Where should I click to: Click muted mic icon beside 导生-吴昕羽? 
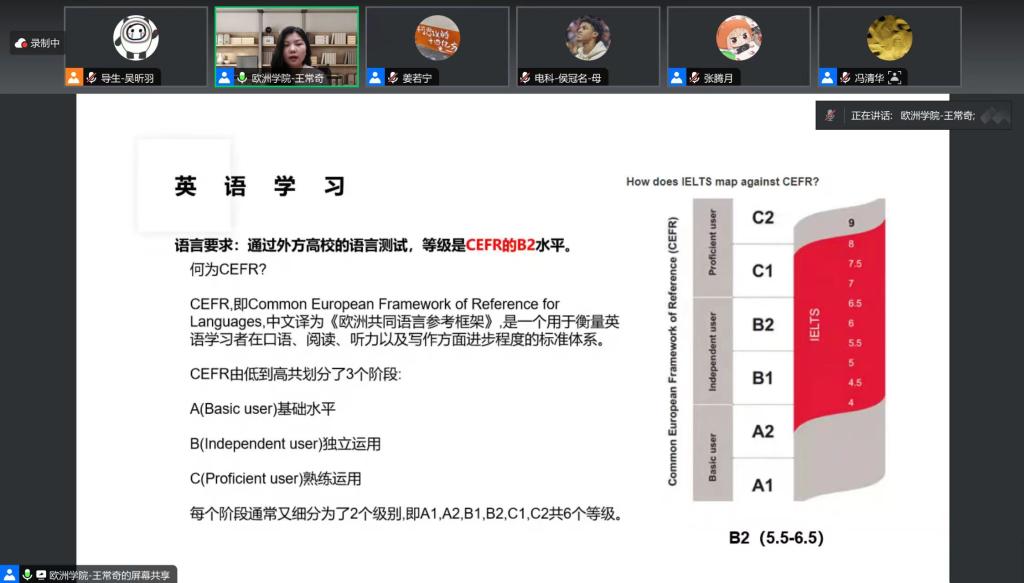pos(91,77)
